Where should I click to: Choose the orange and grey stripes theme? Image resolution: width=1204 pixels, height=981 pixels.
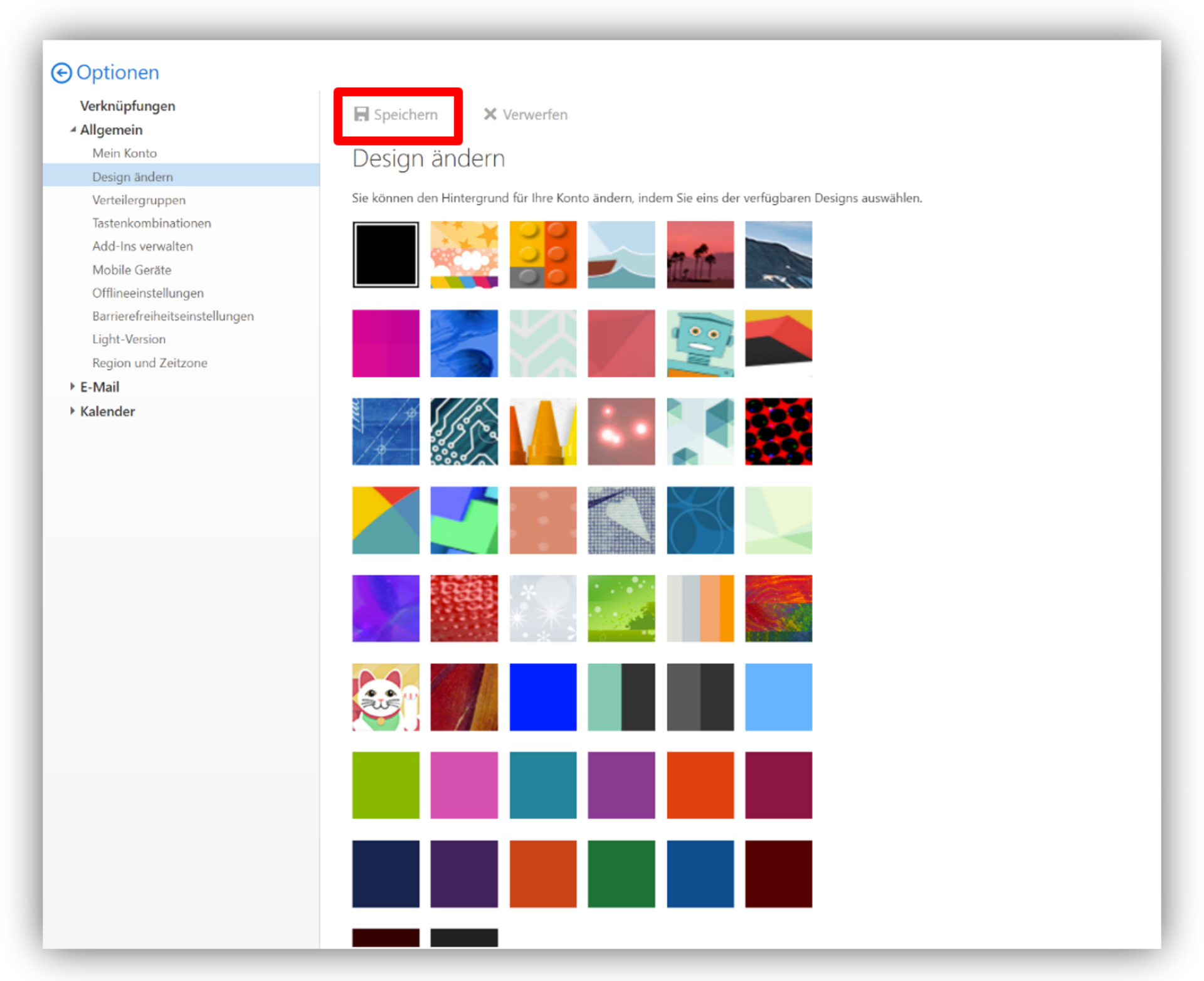click(700, 608)
